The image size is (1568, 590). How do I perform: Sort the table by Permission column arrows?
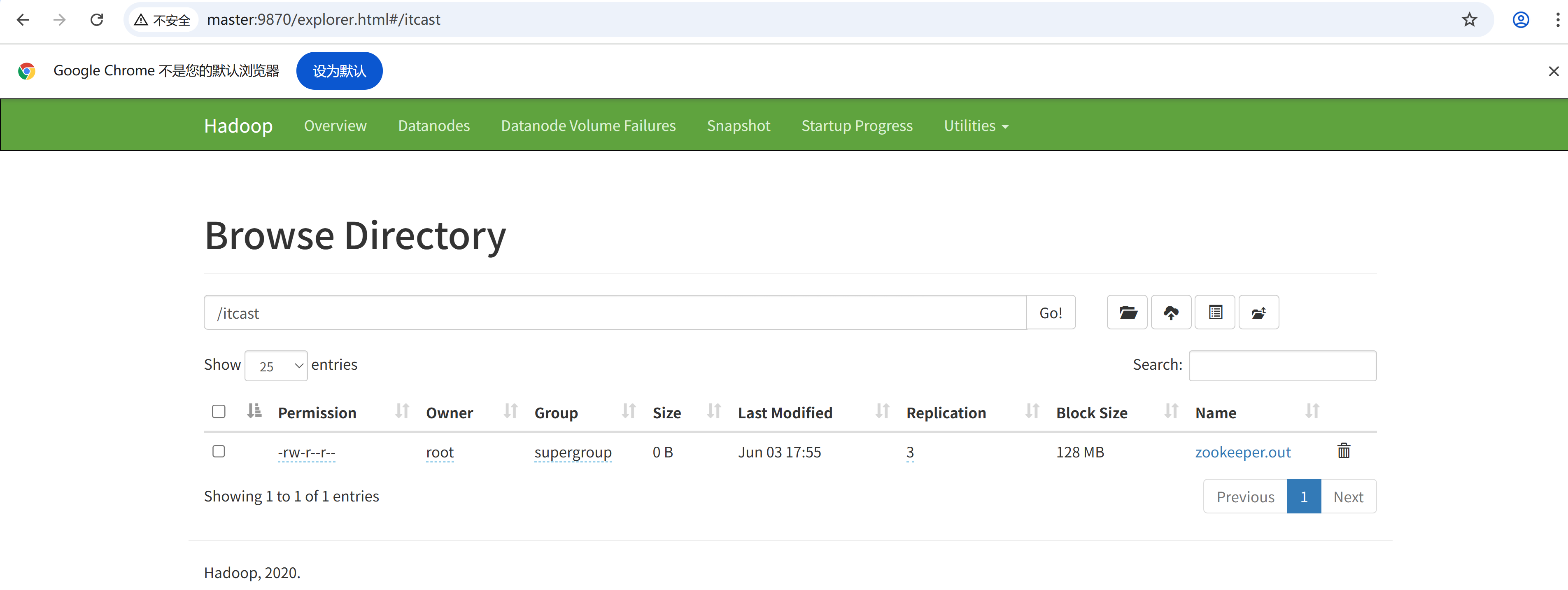click(x=402, y=412)
